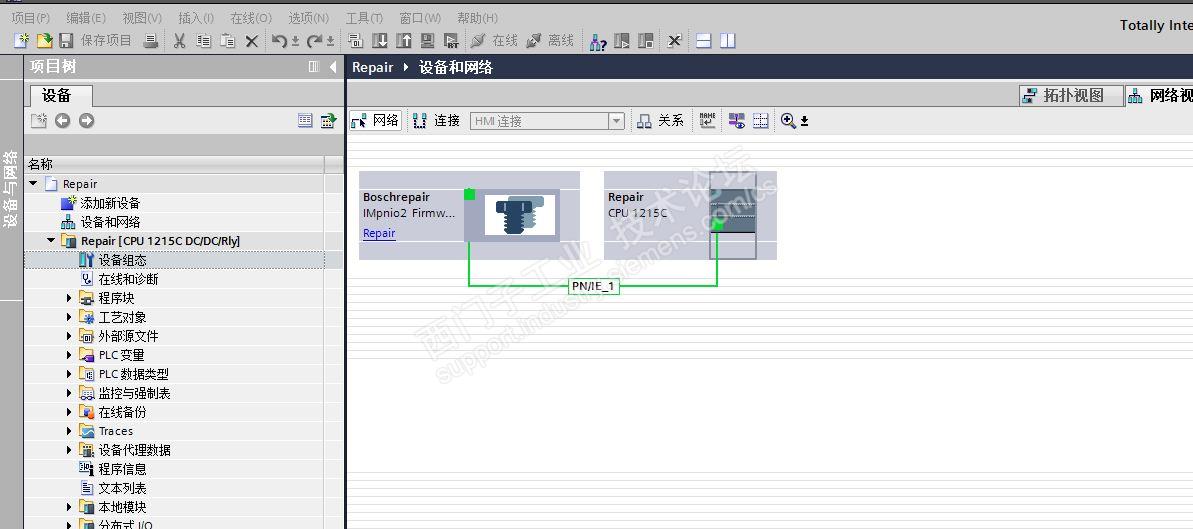The width and height of the screenshot is (1193, 529).
Task: Click the Accessible devices icon
Action: tap(598, 41)
